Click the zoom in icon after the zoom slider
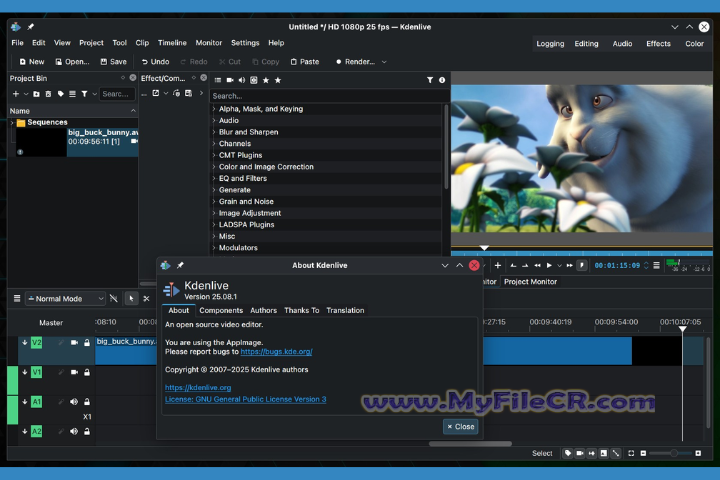The width and height of the screenshot is (720, 480). (698, 453)
